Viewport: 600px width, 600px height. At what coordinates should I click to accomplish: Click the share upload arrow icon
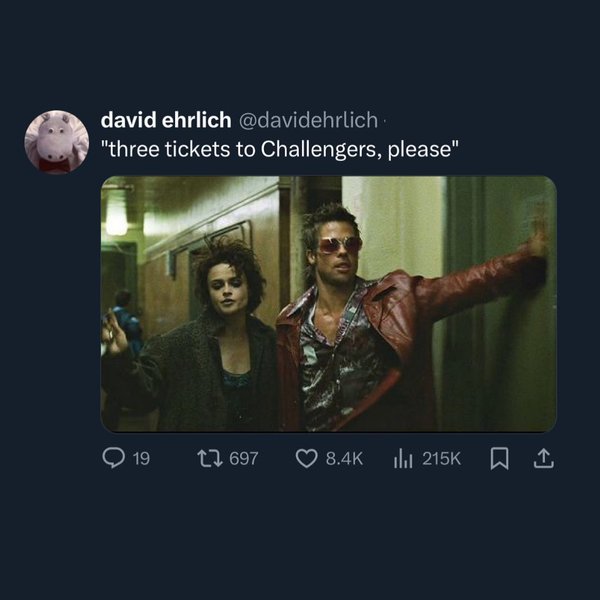[545, 458]
